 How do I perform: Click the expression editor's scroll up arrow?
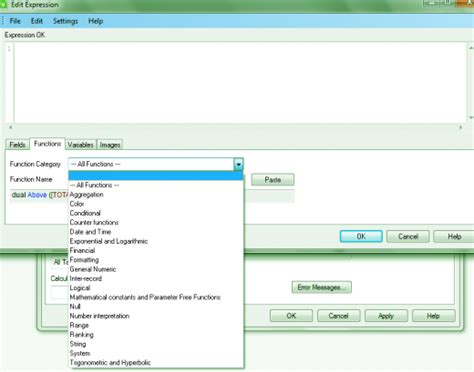tap(471, 48)
